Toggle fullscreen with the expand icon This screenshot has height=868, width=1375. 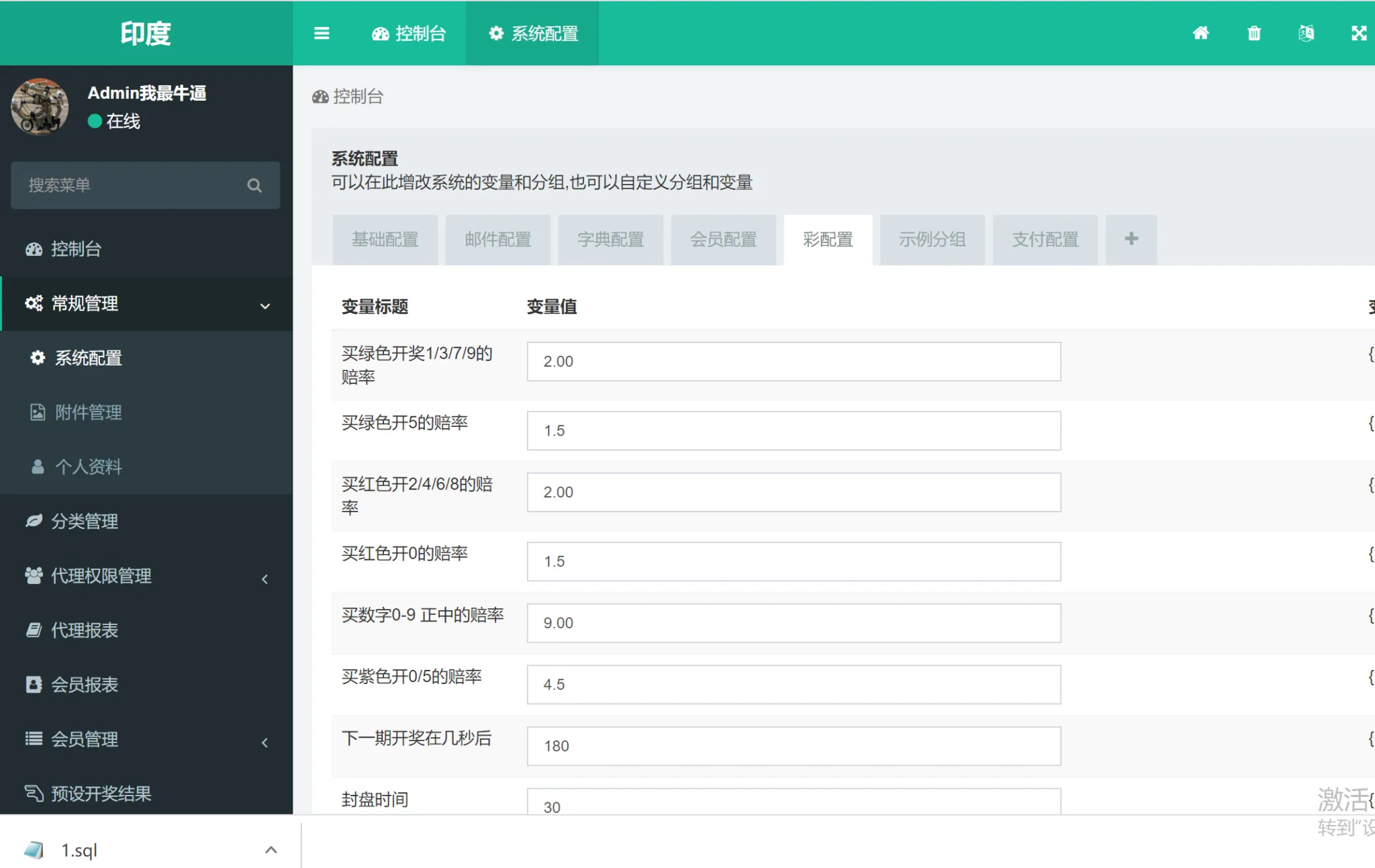[x=1359, y=33]
